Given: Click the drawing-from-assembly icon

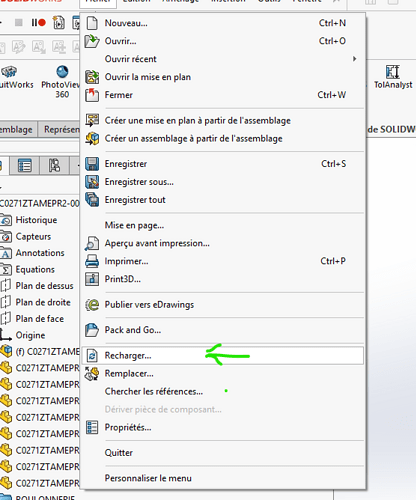Looking at the screenshot, I should pyautogui.click(x=92, y=120).
